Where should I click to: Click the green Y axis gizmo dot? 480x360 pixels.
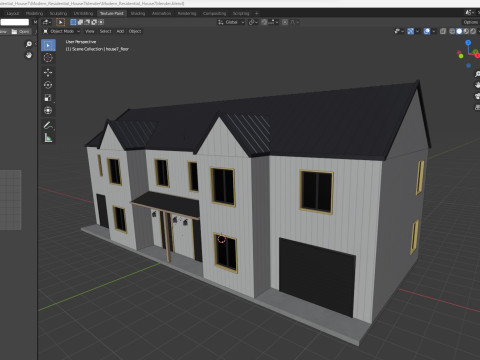(461, 56)
